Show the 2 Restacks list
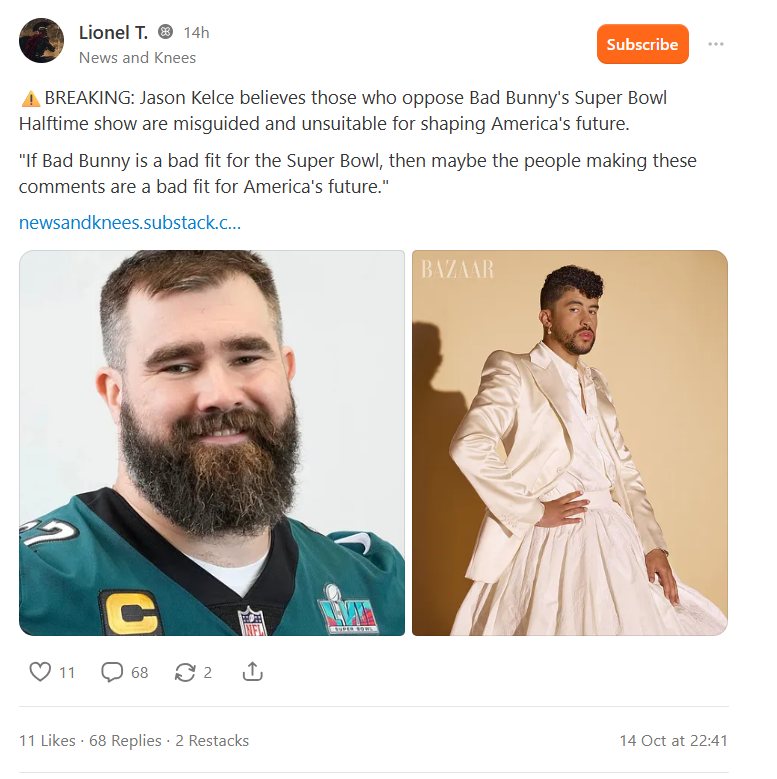The image size is (777, 779). 212,741
